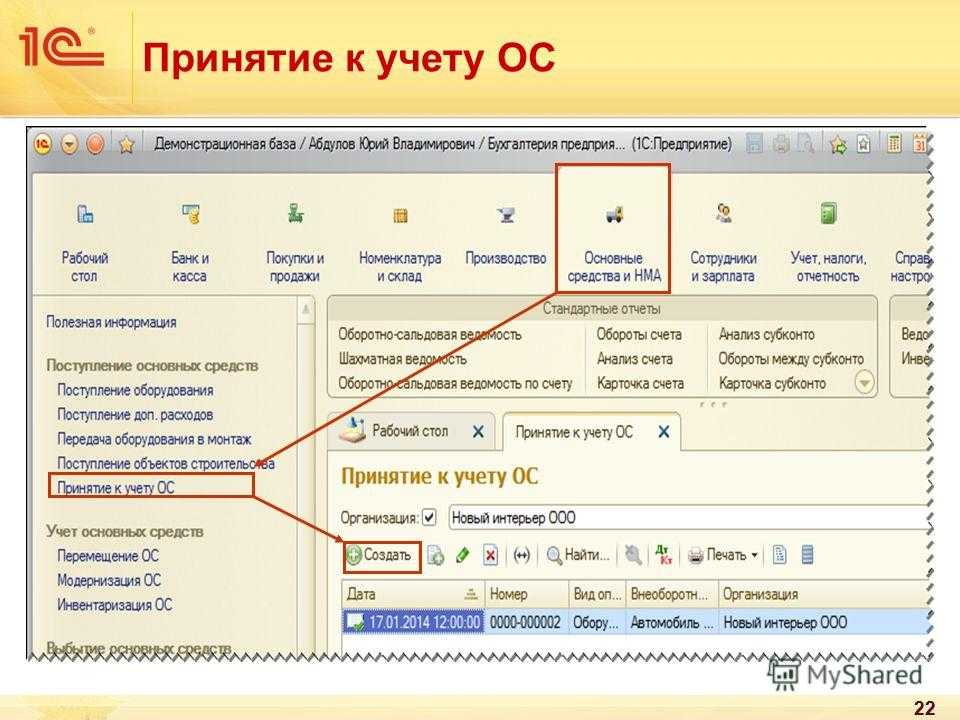960x720 pixels.
Task: Click the left panel scrollbar up arrow
Action: (x=306, y=310)
